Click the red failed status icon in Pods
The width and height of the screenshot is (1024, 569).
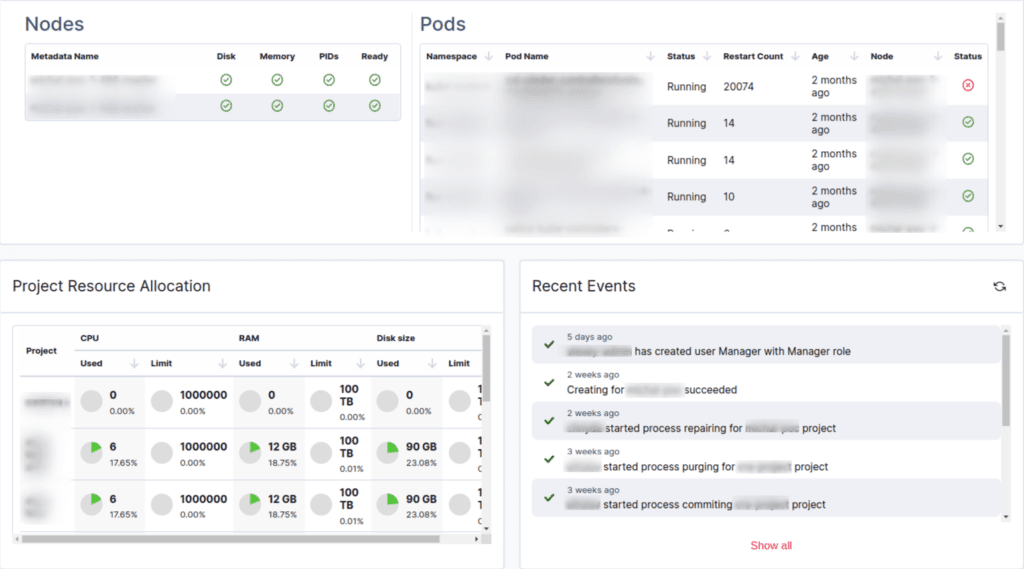(x=967, y=86)
